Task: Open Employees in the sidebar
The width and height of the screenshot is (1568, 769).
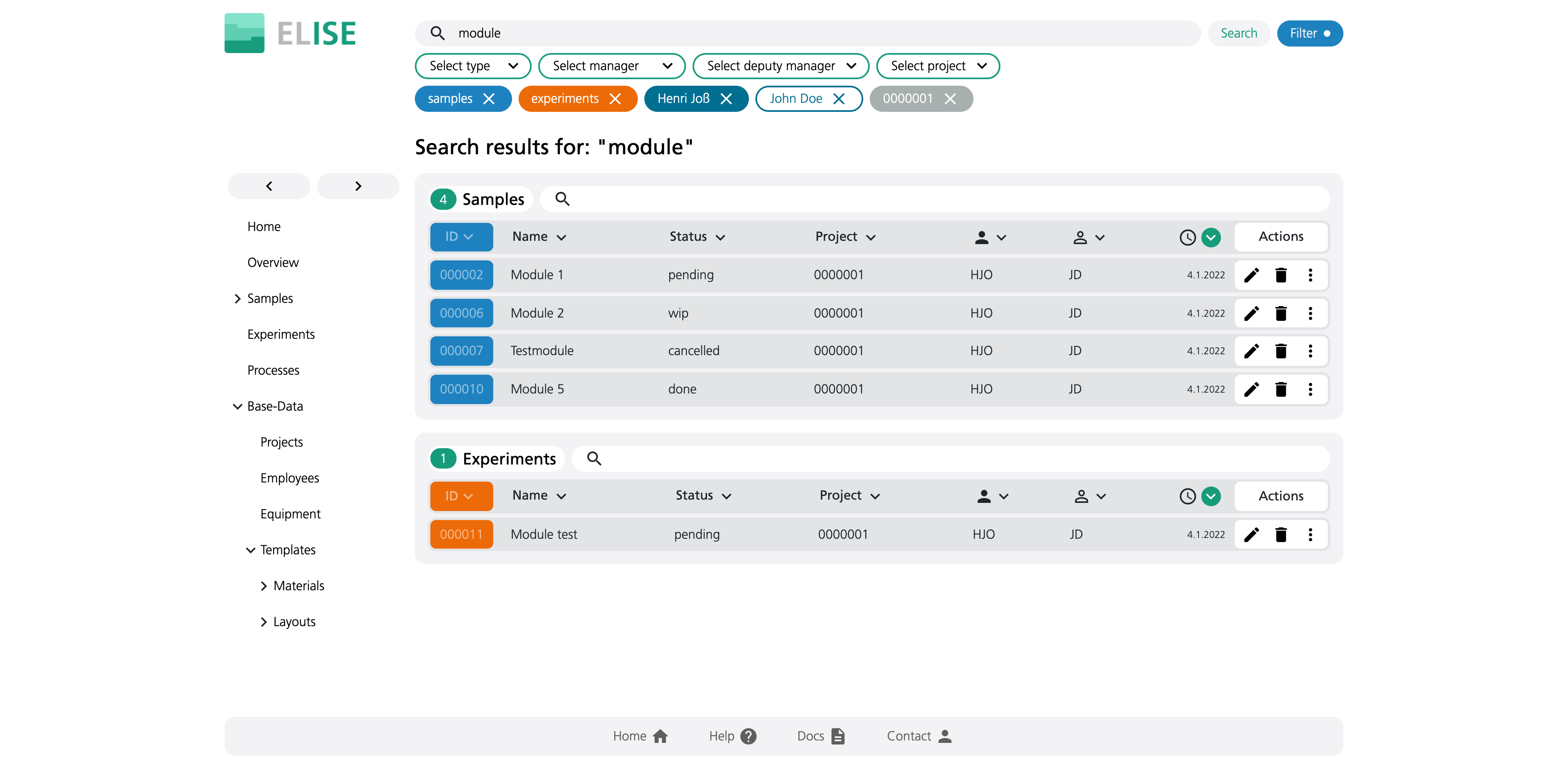Action: click(289, 478)
